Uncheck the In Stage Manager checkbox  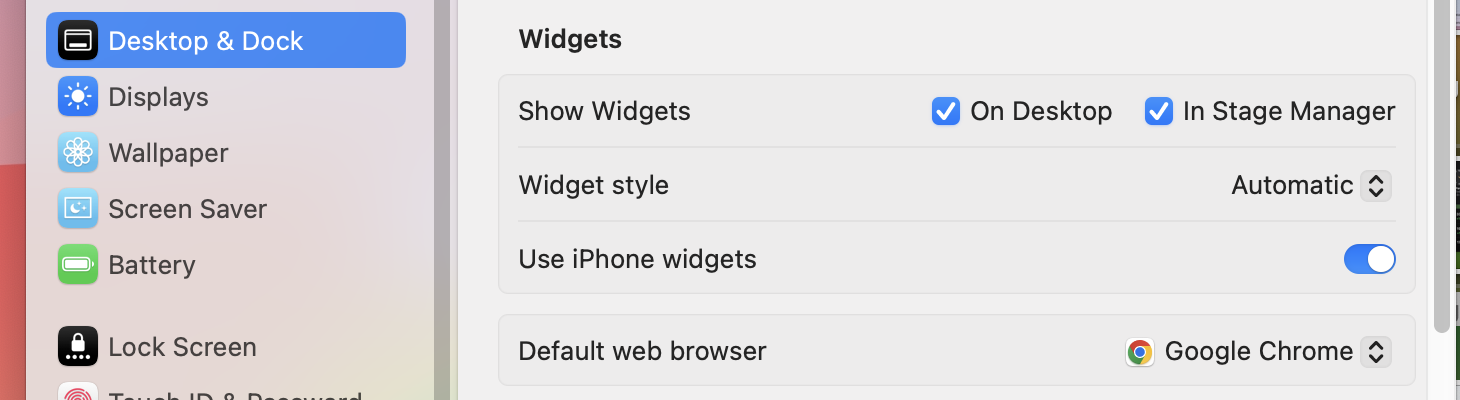[1159, 111]
